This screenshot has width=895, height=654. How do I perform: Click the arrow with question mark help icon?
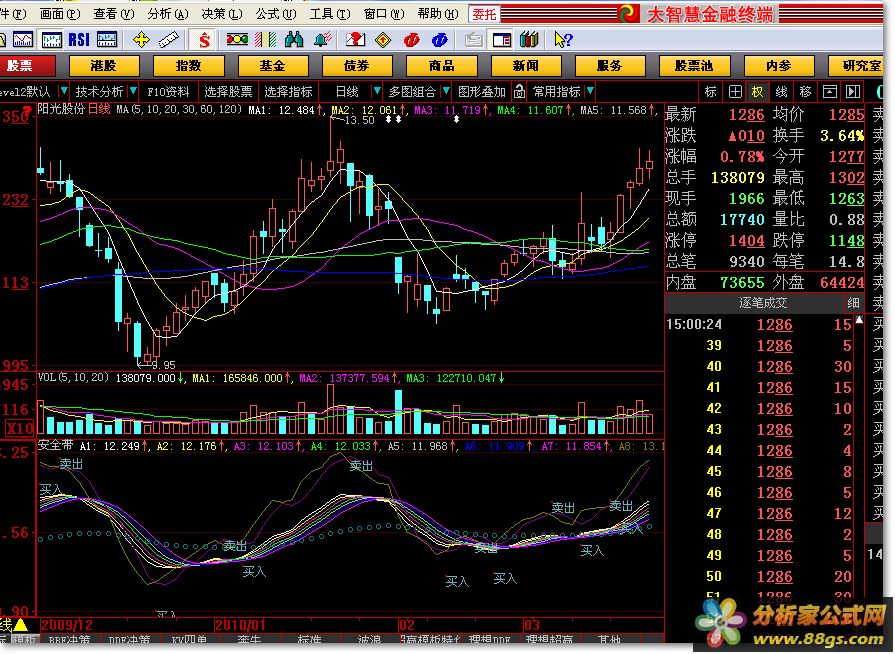pos(563,39)
